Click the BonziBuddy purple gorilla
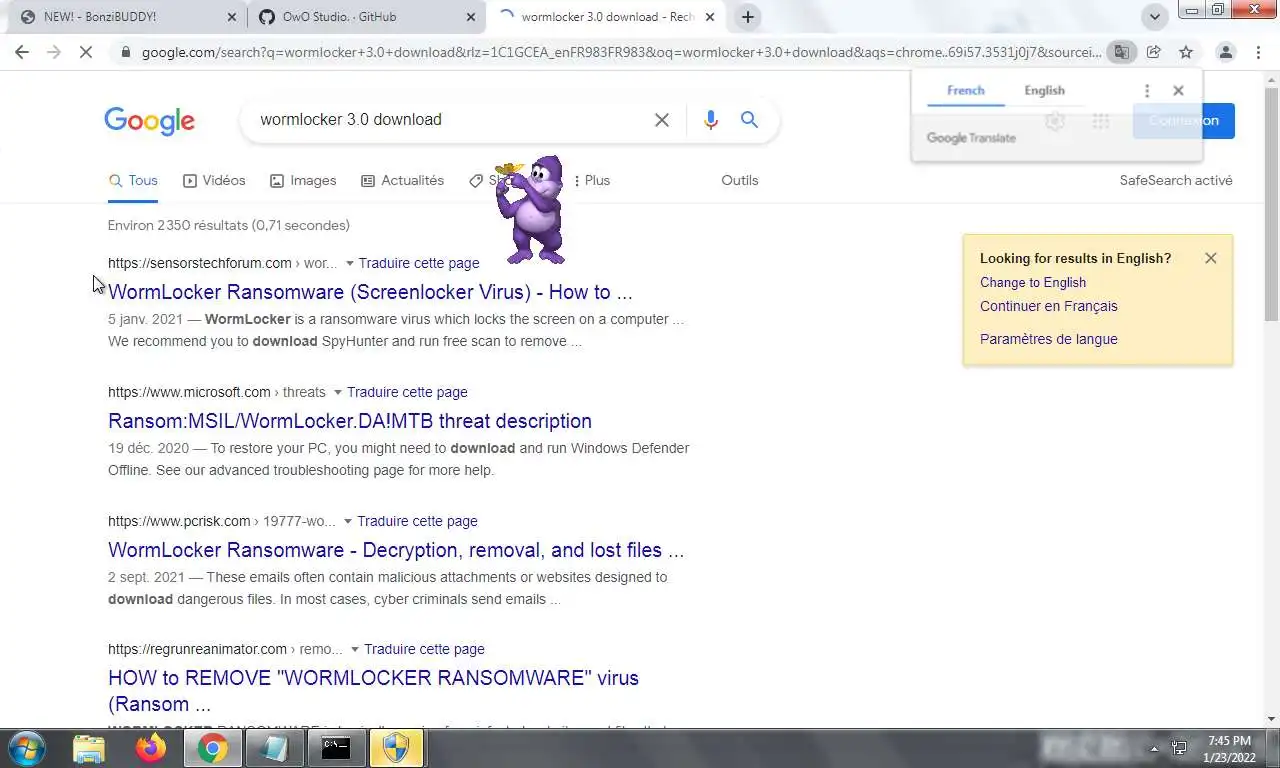The width and height of the screenshot is (1280, 768). pyautogui.click(x=532, y=210)
